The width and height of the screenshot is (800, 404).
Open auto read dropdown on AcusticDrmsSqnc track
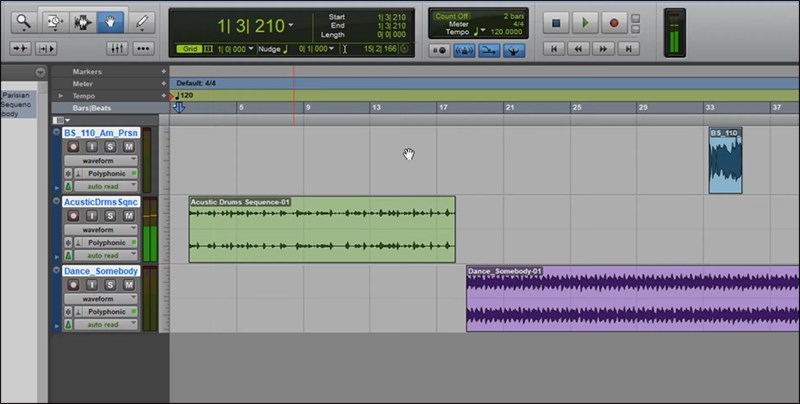(102, 255)
